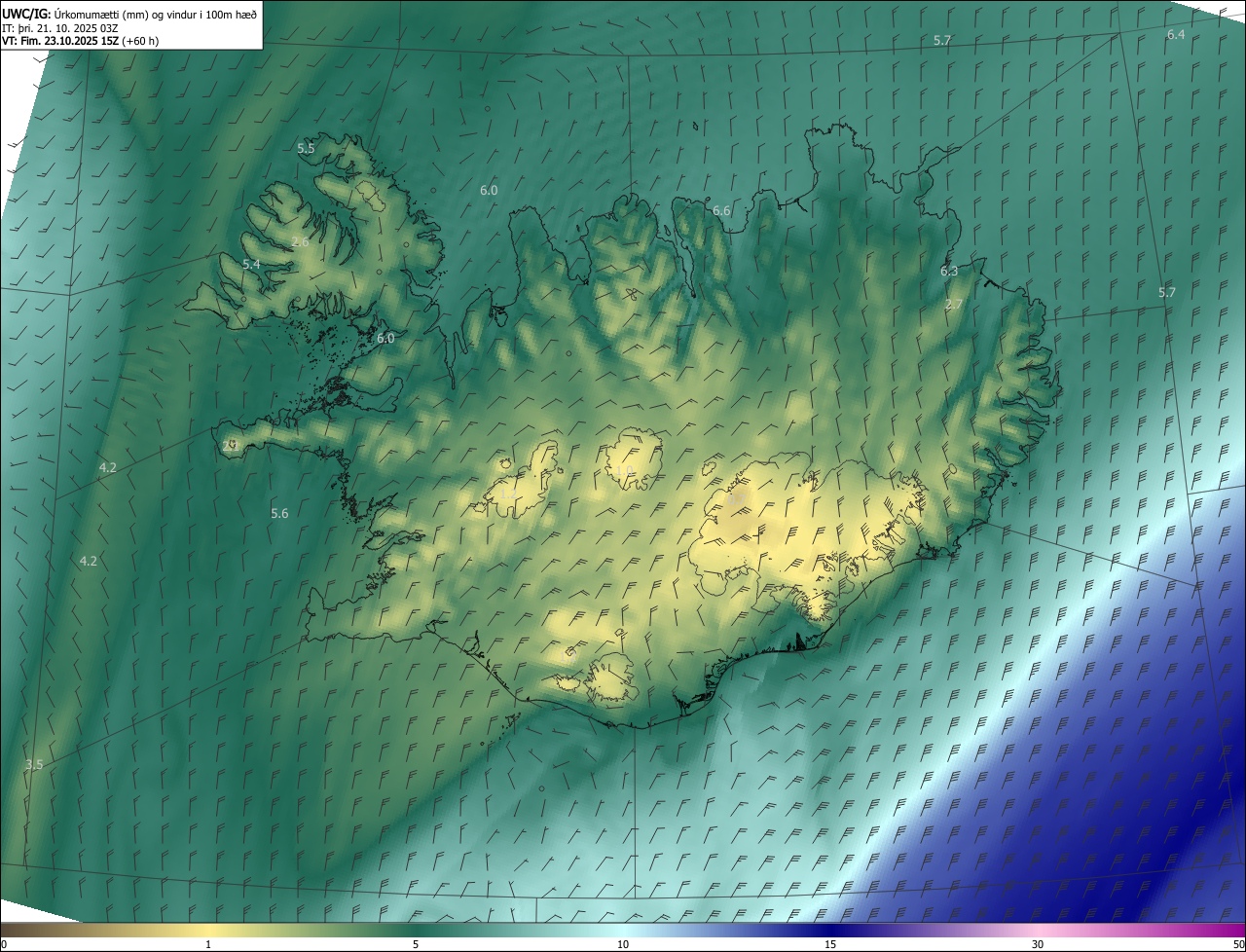Click the 10 mm mark on color legend
This screenshot has height=952, width=1246.
pos(623,944)
